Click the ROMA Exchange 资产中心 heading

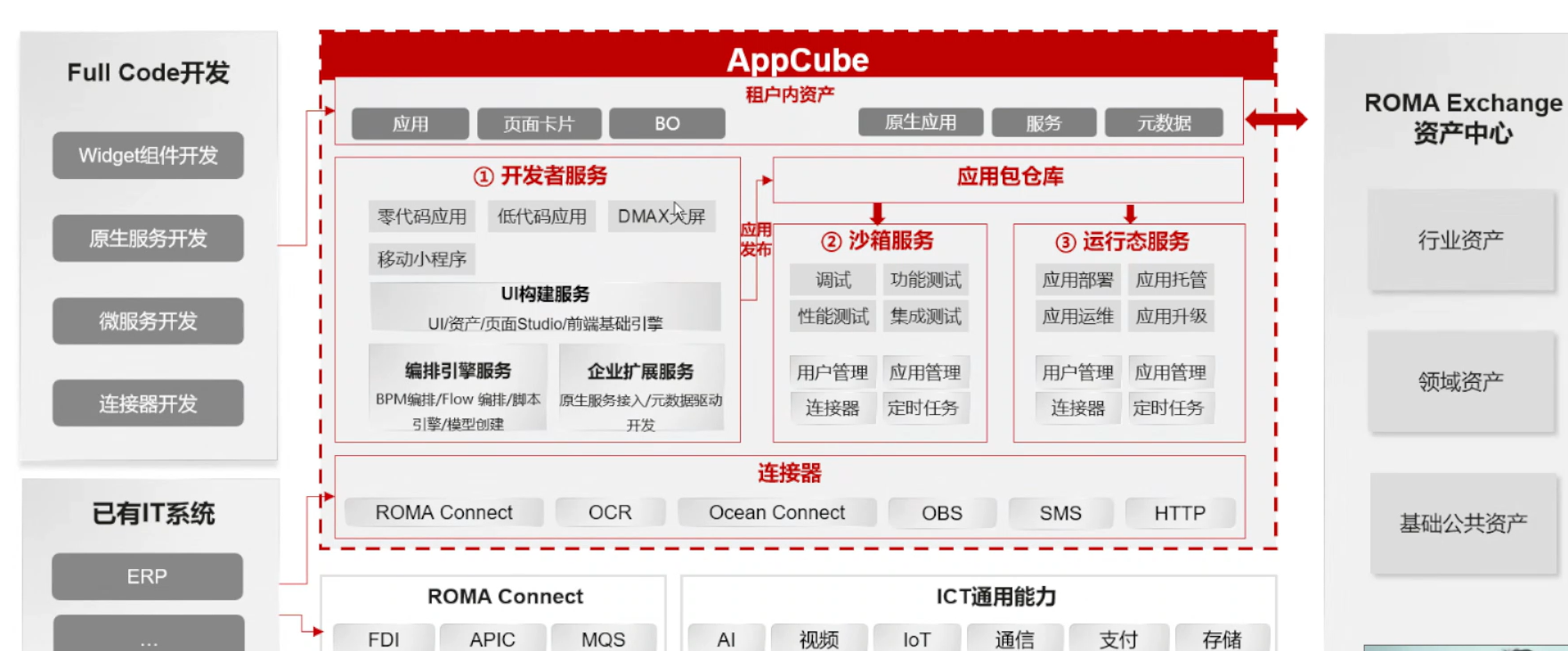tap(1463, 118)
